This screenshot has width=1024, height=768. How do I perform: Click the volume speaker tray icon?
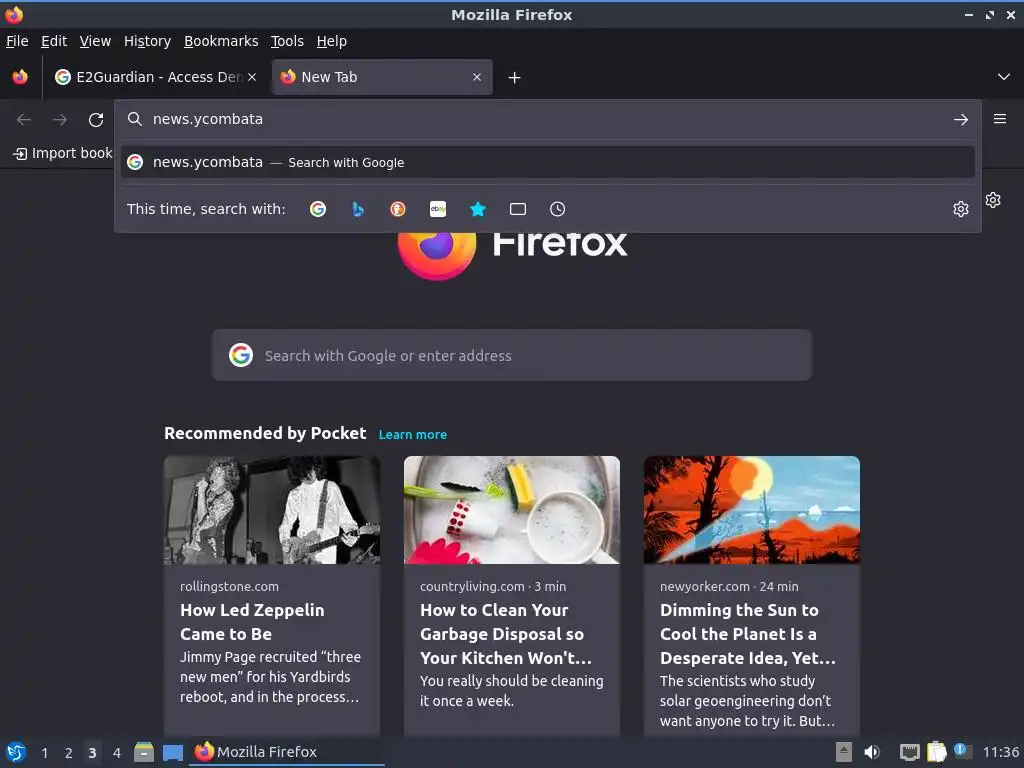pyautogui.click(x=872, y=752)
